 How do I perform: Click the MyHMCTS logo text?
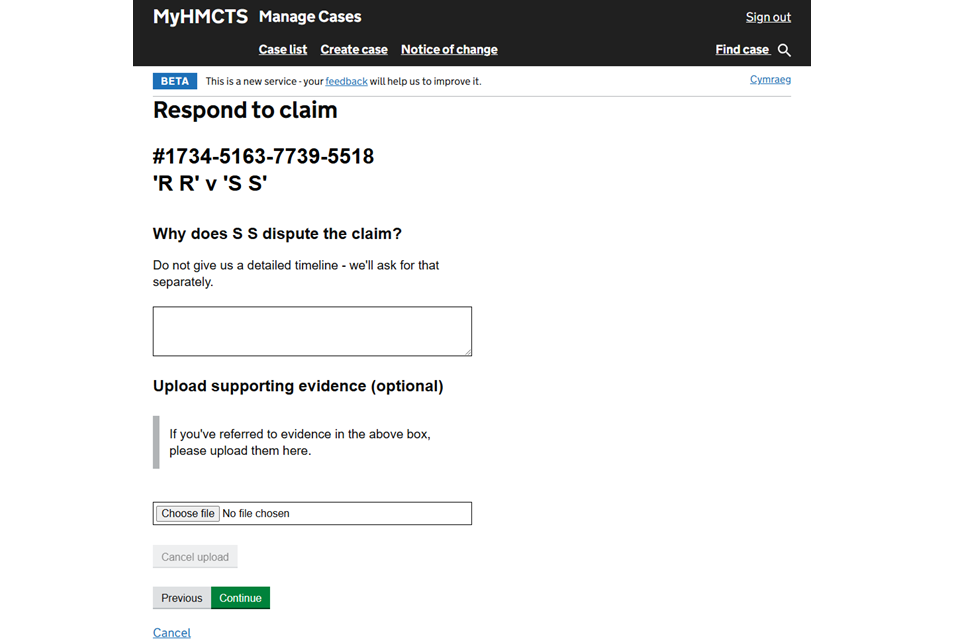click(x=200, y=17)
